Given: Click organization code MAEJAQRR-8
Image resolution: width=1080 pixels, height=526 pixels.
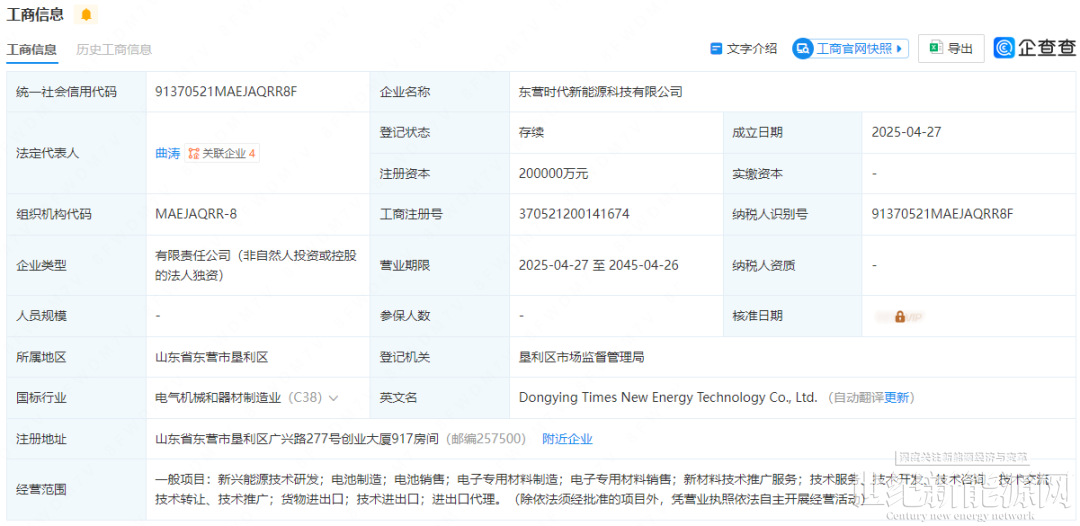Looking at the screenshot, I should point(196,214).
